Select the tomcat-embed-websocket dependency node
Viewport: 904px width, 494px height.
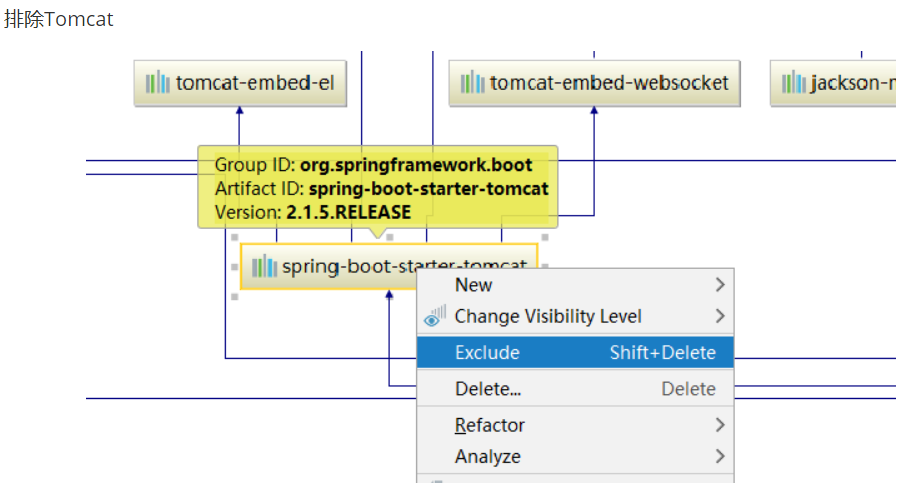tap(594, 83)
